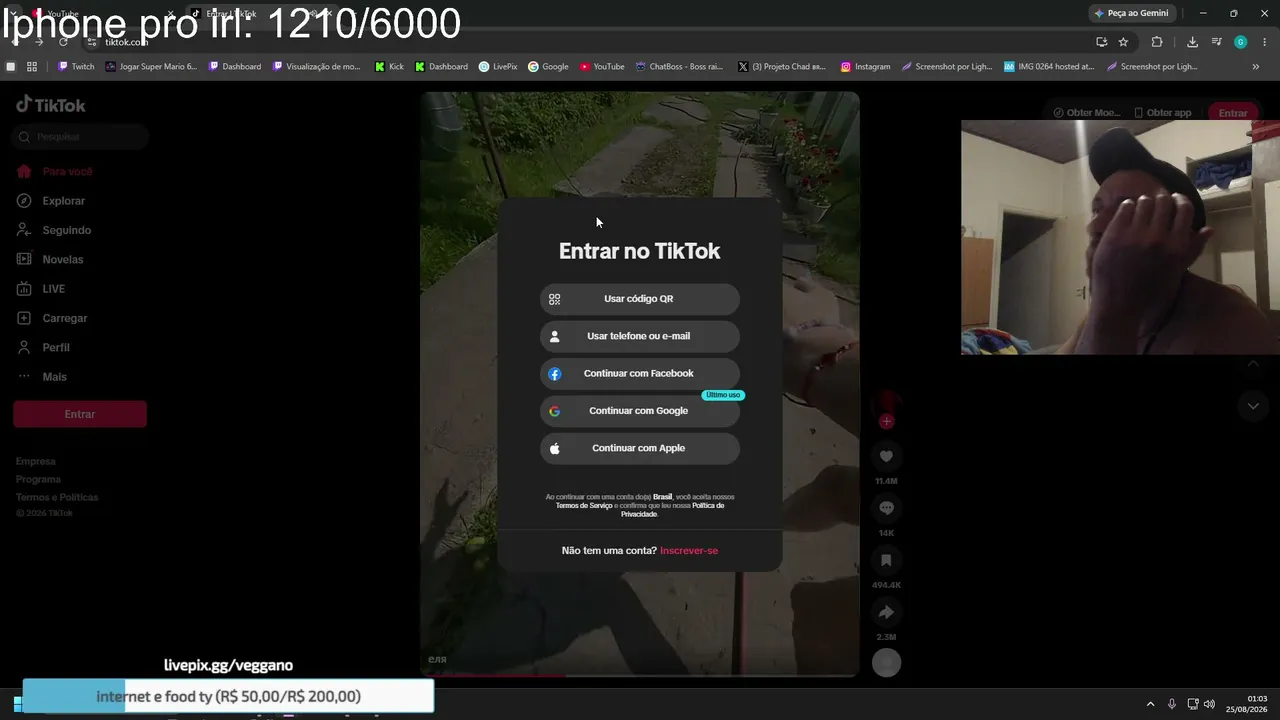Open the network icon in system tray
The width and height of the screenshot is (1280, 720).
(1192, 704)
